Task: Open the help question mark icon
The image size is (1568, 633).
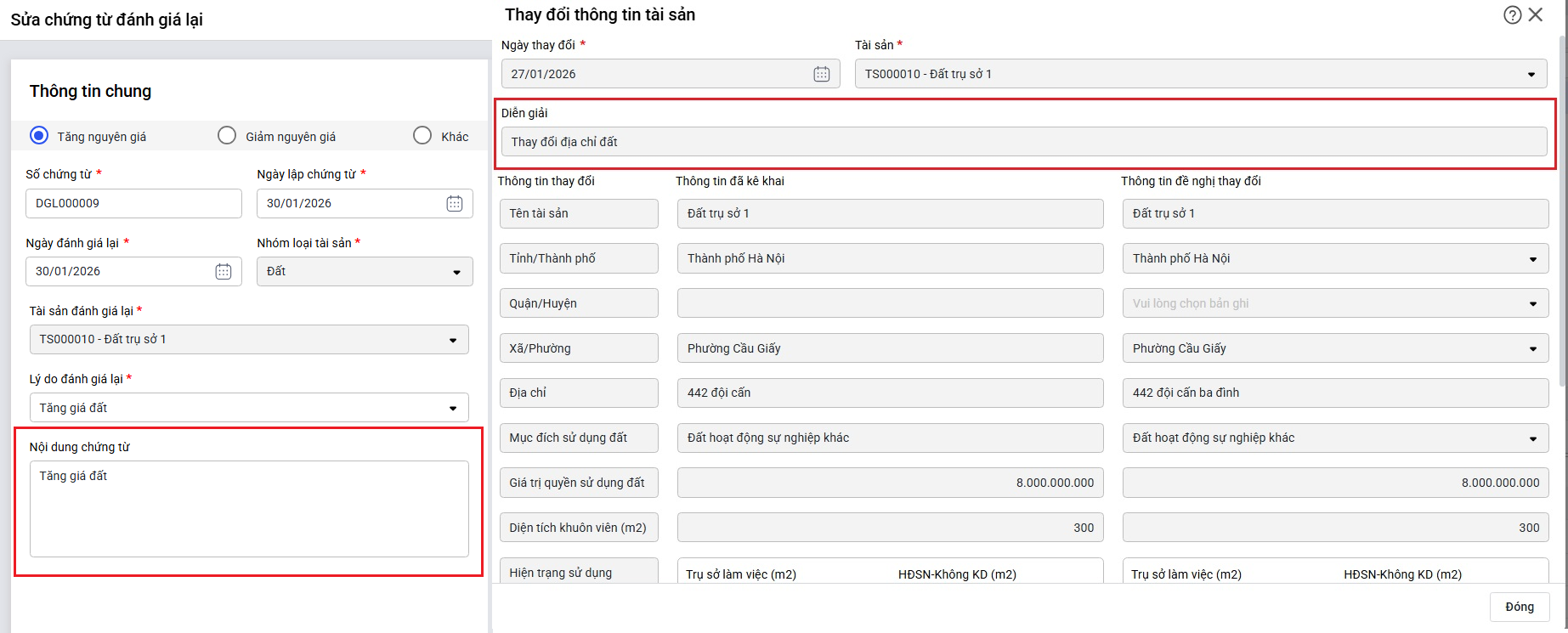Action: (1512, 15)
